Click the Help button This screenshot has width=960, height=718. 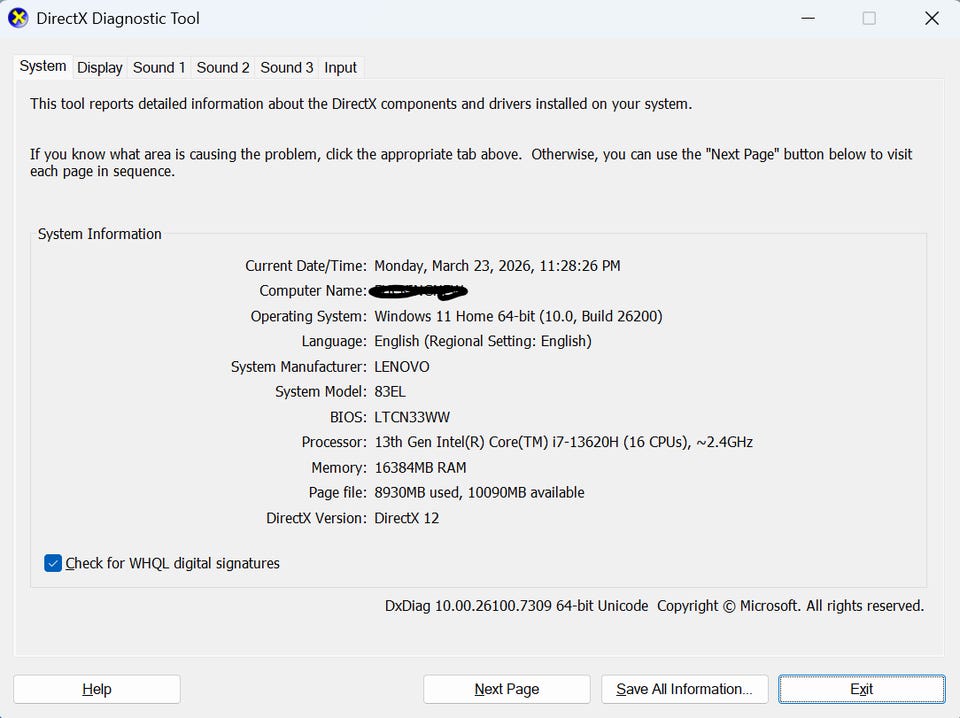[97, 689]
